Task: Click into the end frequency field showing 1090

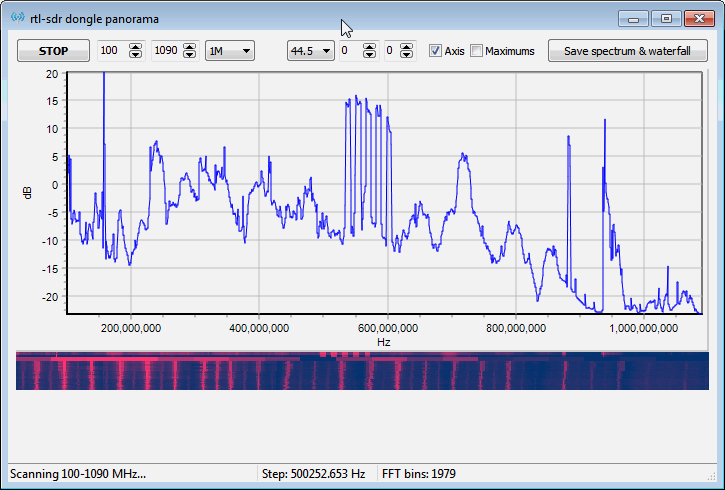Action: point(166,51)
